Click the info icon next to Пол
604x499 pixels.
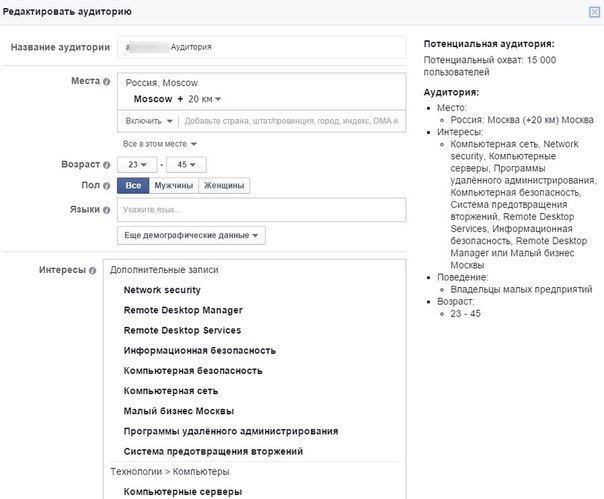click(107, 186)
